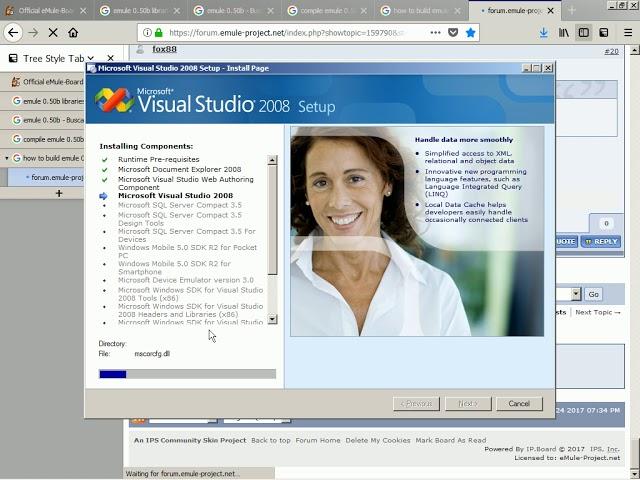The width and height of the screenshot is (640, 480).
Task: Open the Firefox hamburger menu
Action: [628, 33]
